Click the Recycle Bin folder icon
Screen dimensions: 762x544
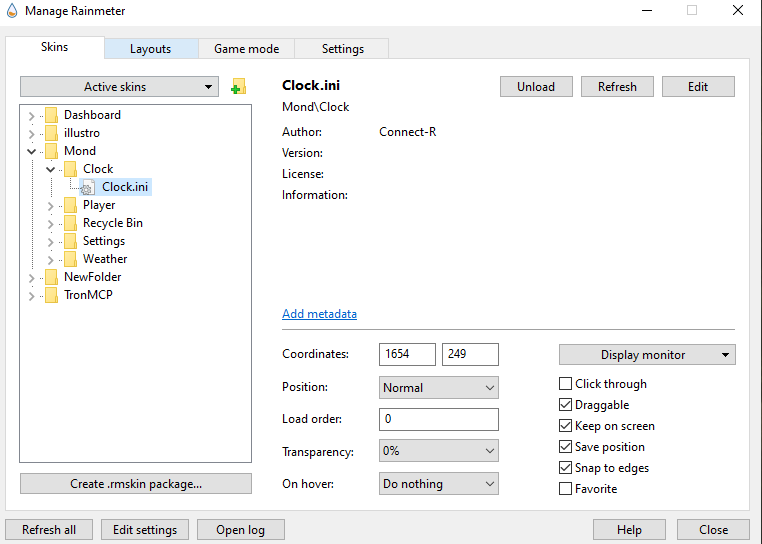pos(70,223)
